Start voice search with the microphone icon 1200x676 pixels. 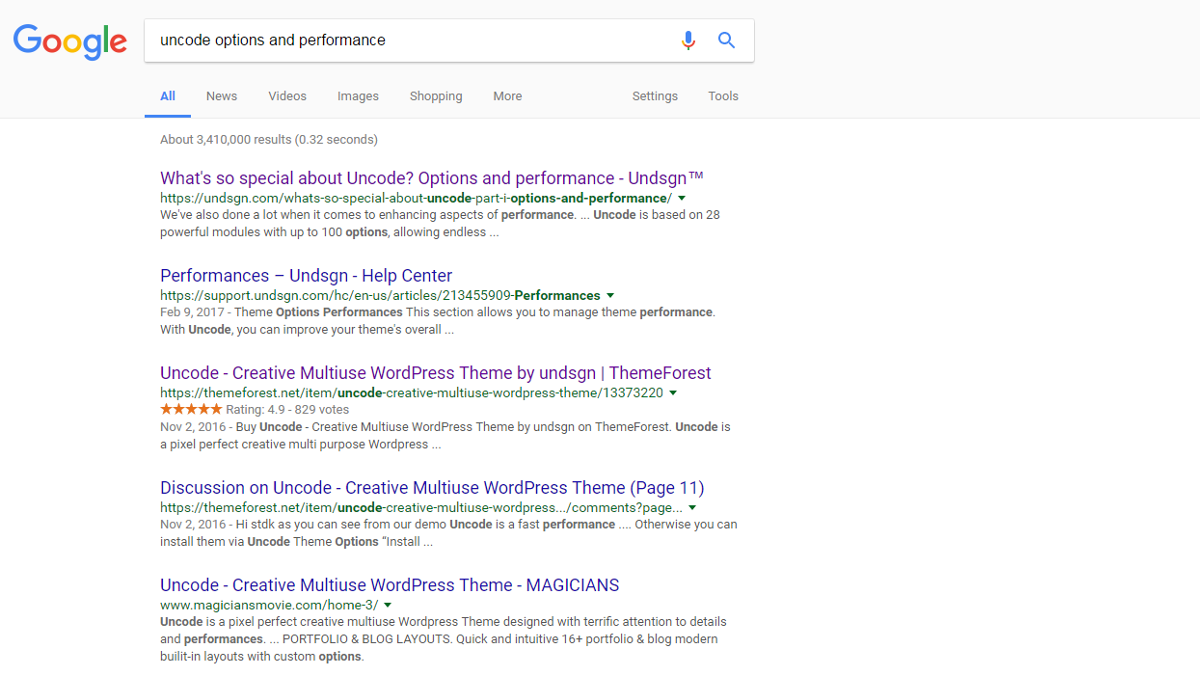(688, 40)
